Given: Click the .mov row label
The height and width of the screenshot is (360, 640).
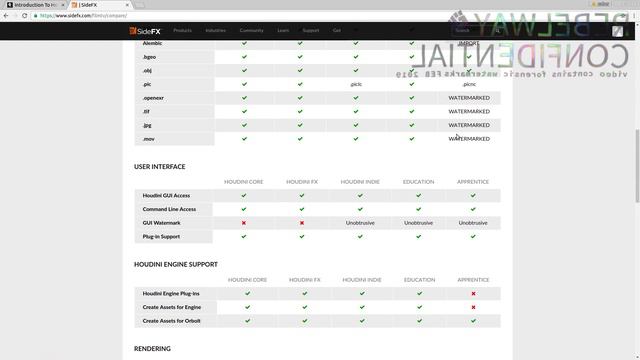Looking at the screenshot, I should 148,139.
